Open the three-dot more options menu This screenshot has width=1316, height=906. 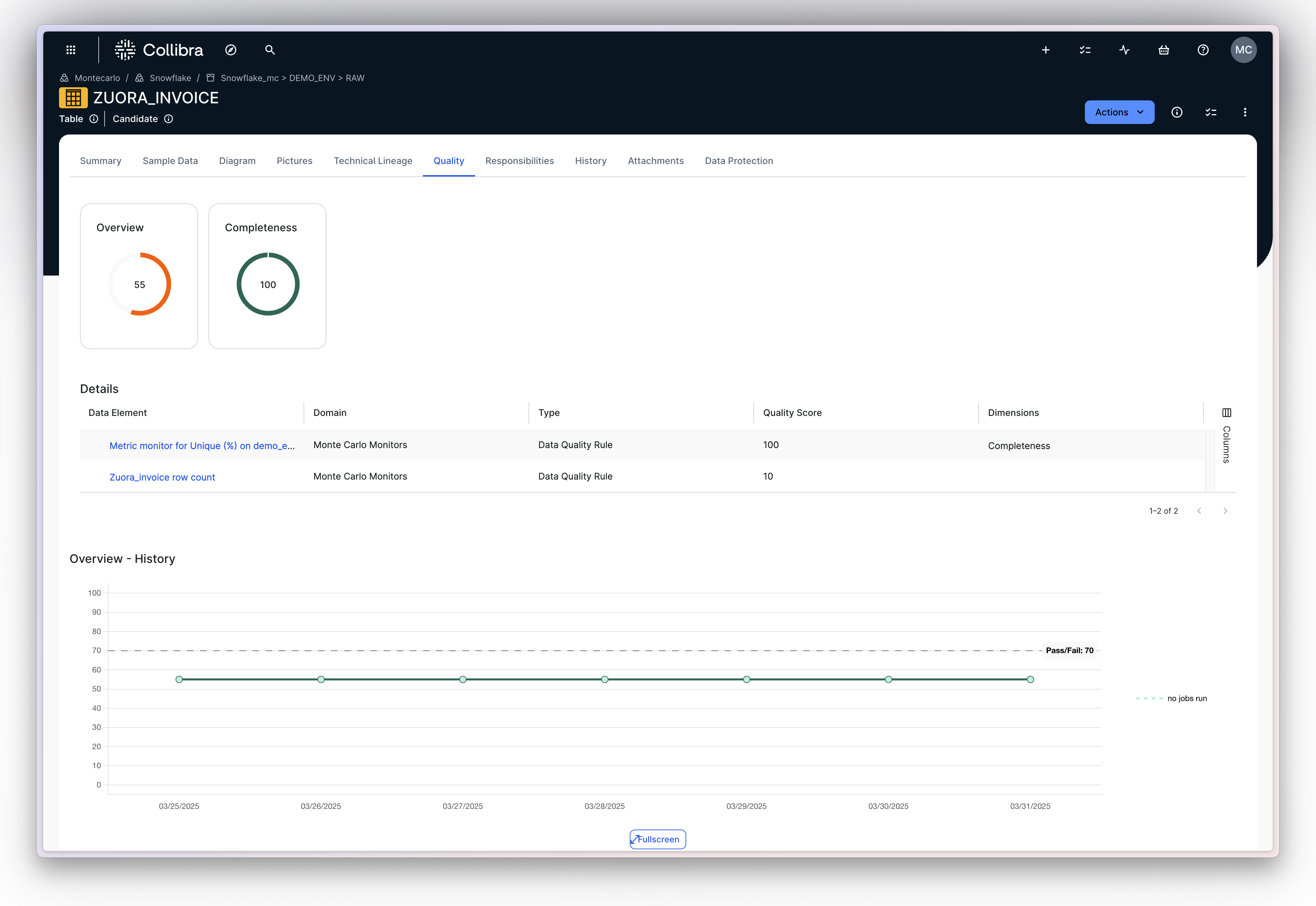(x=1245, y=113)
